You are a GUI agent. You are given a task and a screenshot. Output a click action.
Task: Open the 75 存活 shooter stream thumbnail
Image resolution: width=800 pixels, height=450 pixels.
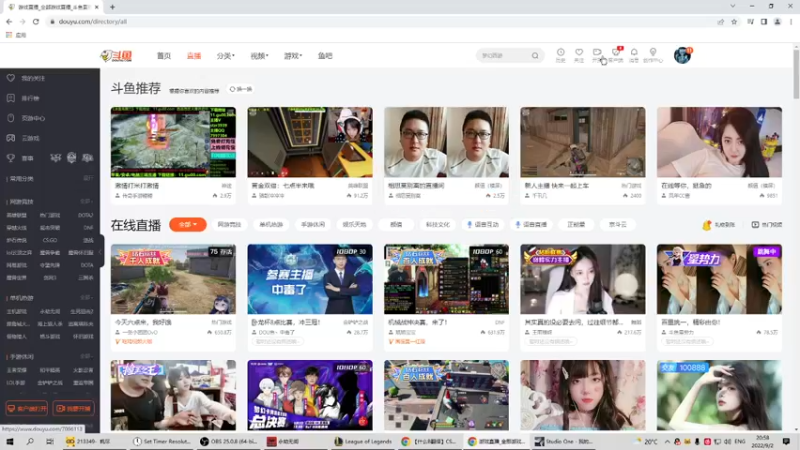tap(173, 279)
